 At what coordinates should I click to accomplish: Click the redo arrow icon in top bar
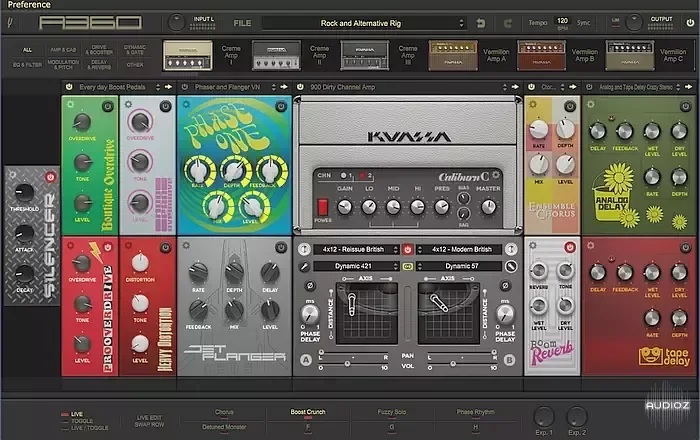[x=508, y=23]
